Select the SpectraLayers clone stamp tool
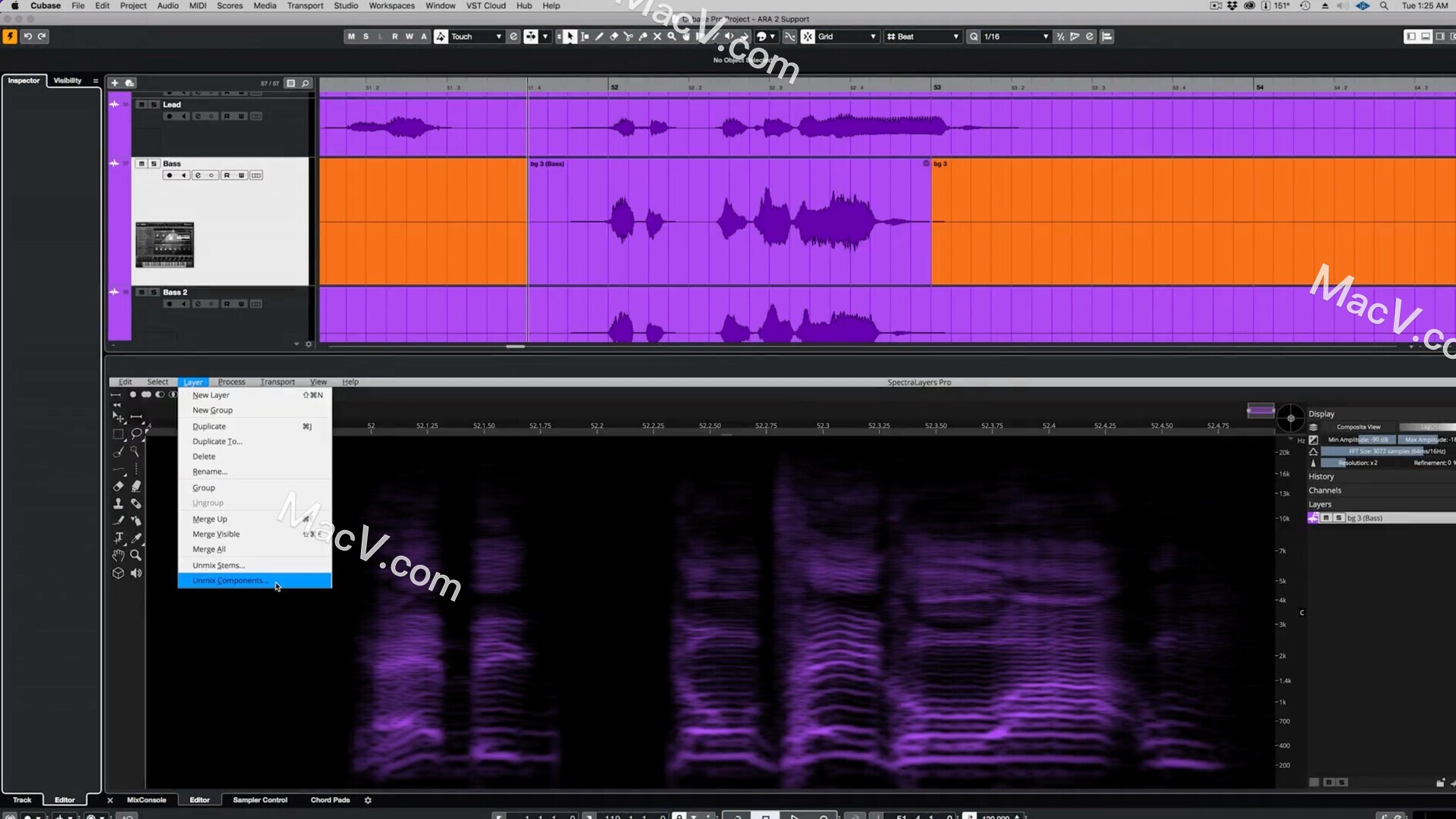The image size is (1456, 819). pyautogui.click(x=118, y=504)
